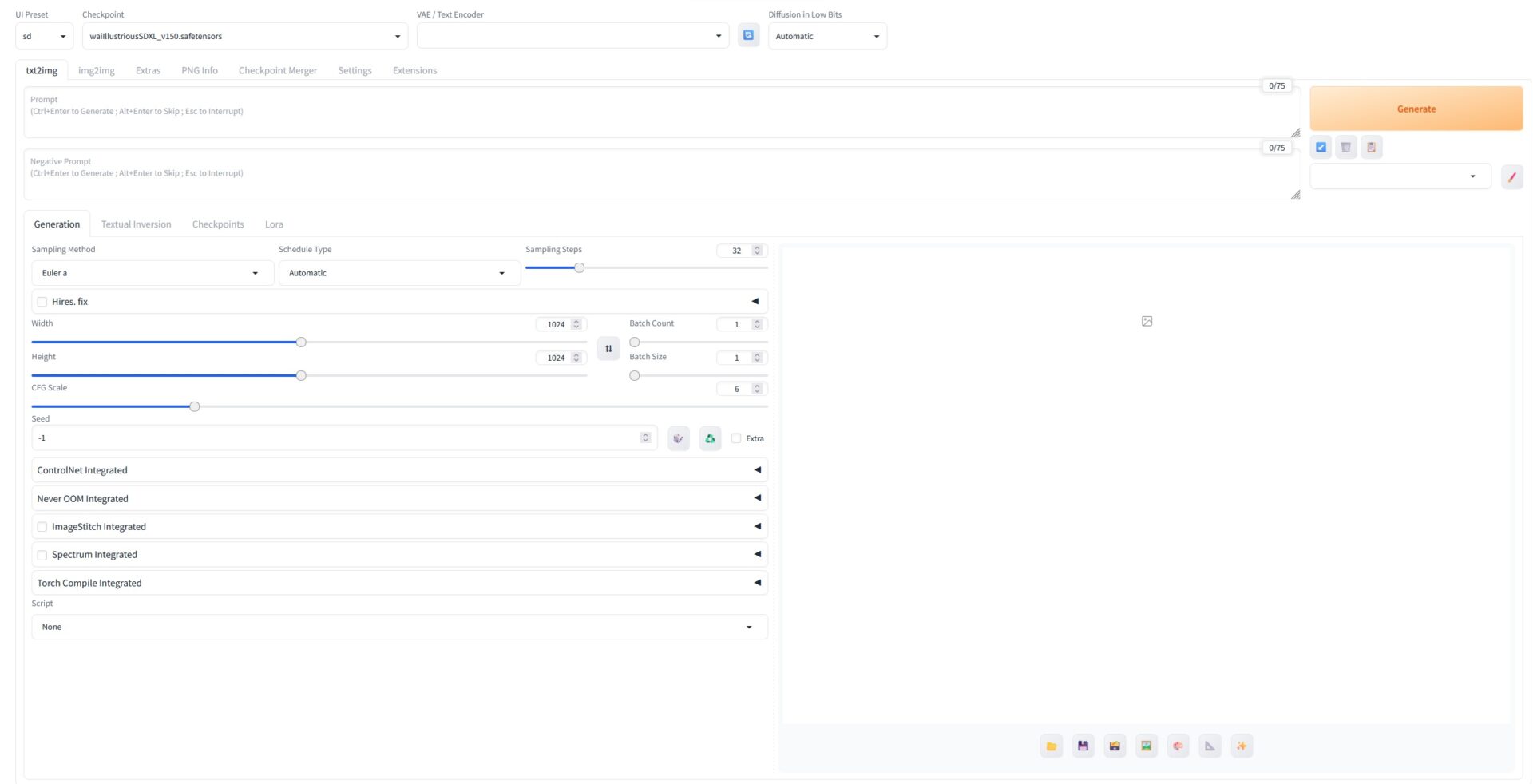Expand the Spectrum Integrated section arrow

tap(758, 554)
